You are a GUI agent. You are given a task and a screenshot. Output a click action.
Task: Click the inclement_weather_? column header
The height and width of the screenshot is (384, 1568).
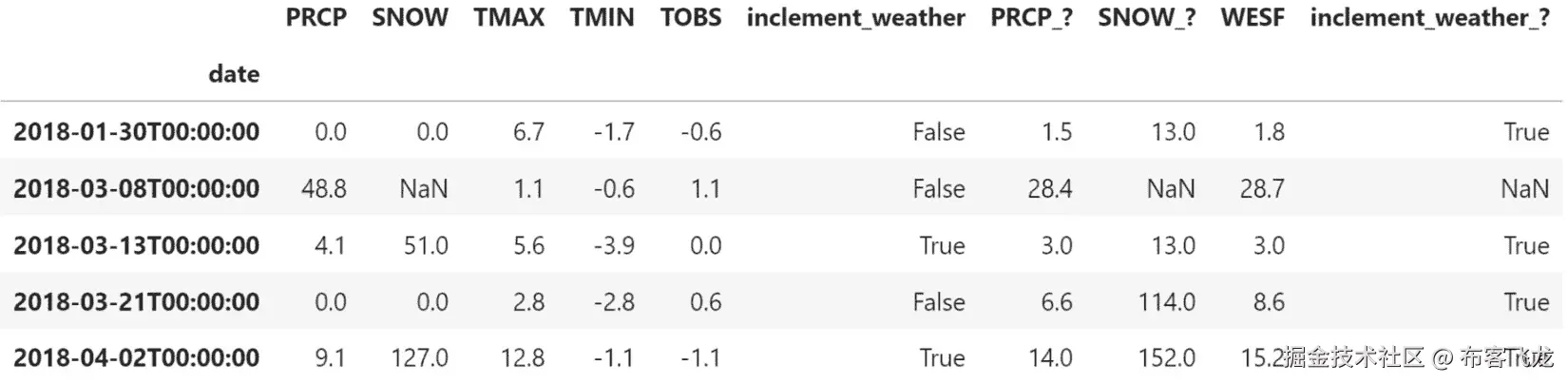click(x=1429, y=18)
